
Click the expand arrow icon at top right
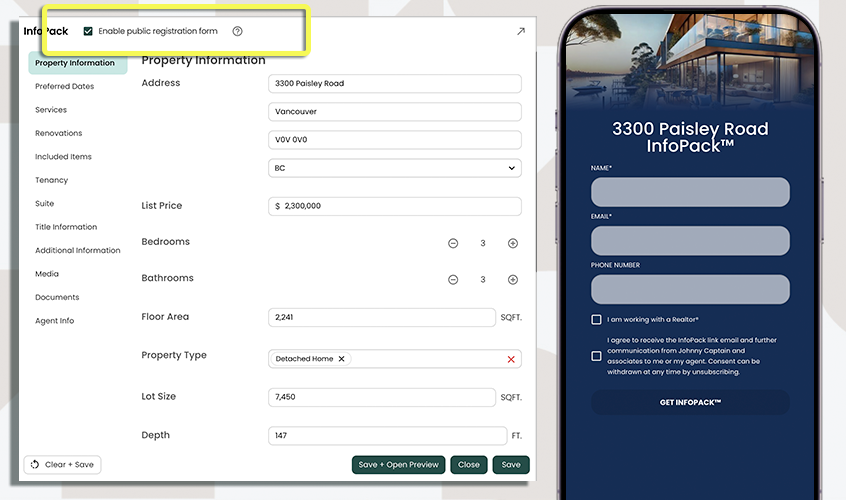[x=520, y=31]
